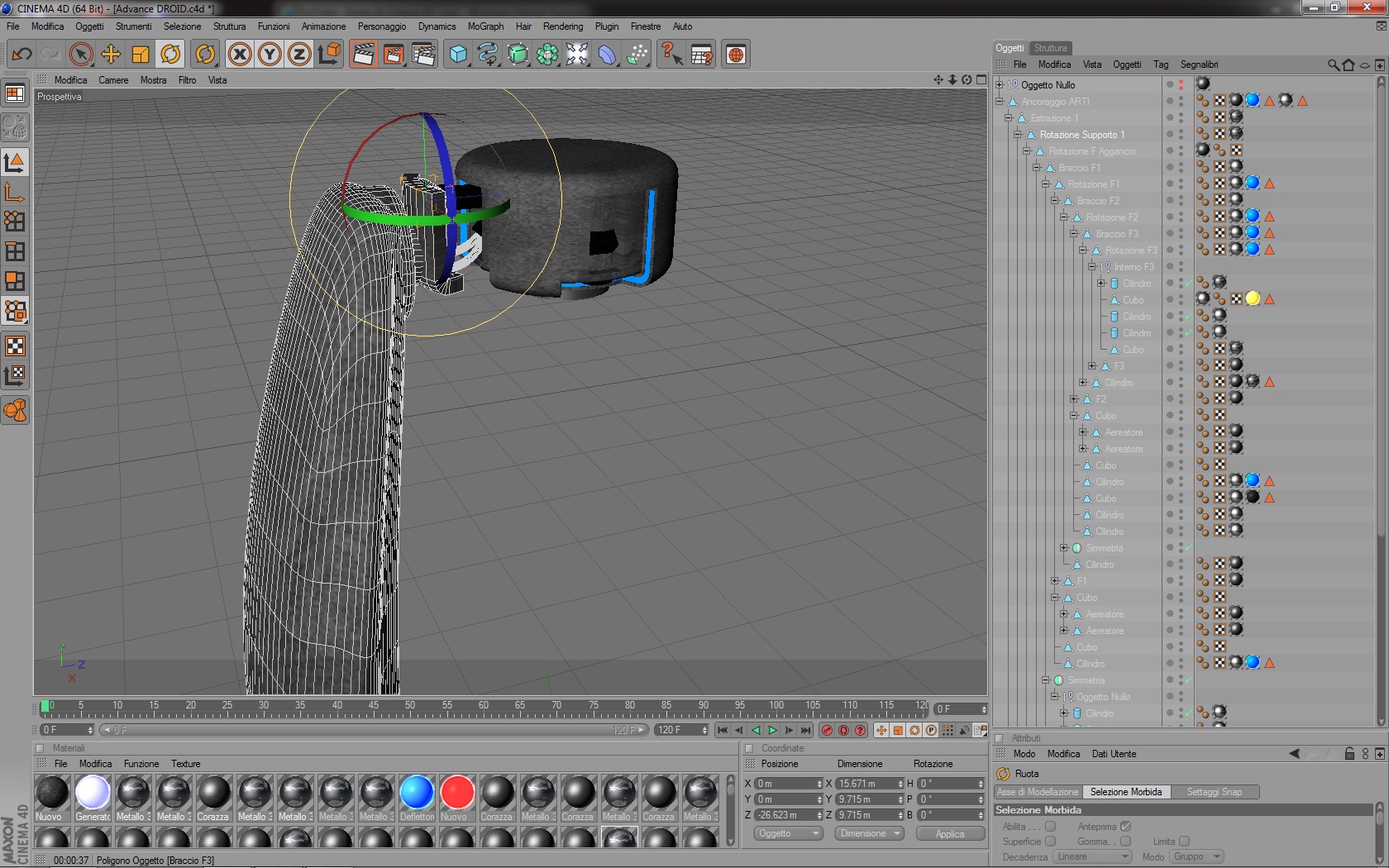Select the Rotate tool

tap(170, 55)
